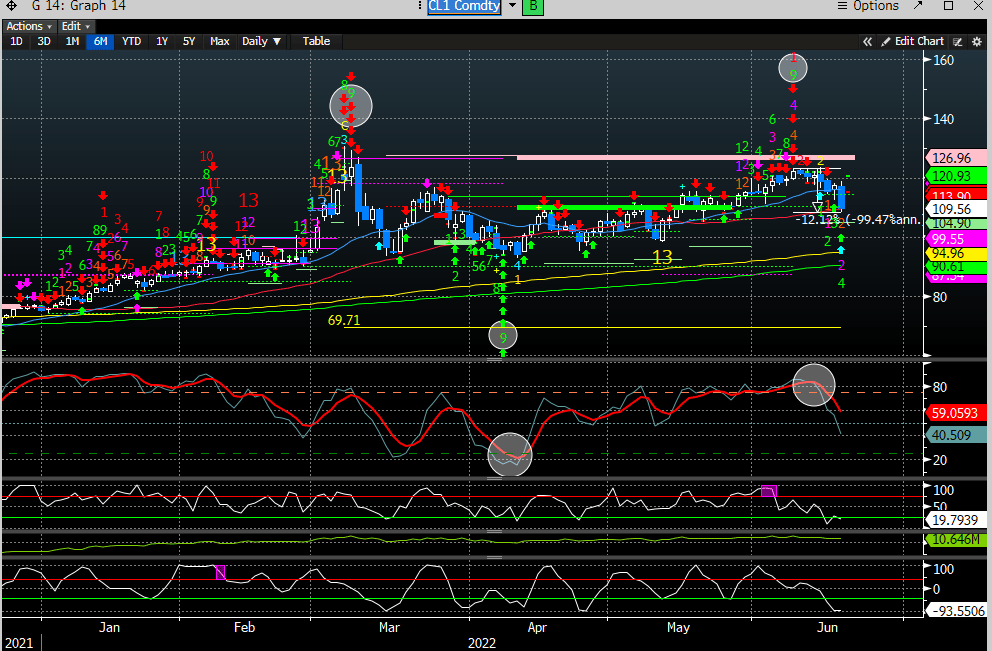
Task: Click the green B button by ticker
Action: tap(533, 6)
